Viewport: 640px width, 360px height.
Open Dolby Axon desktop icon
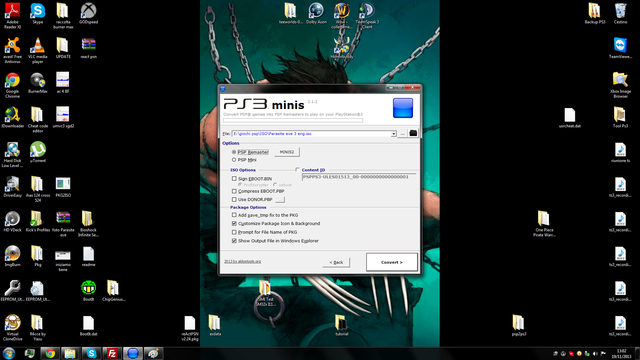click(x=316, y=13)
